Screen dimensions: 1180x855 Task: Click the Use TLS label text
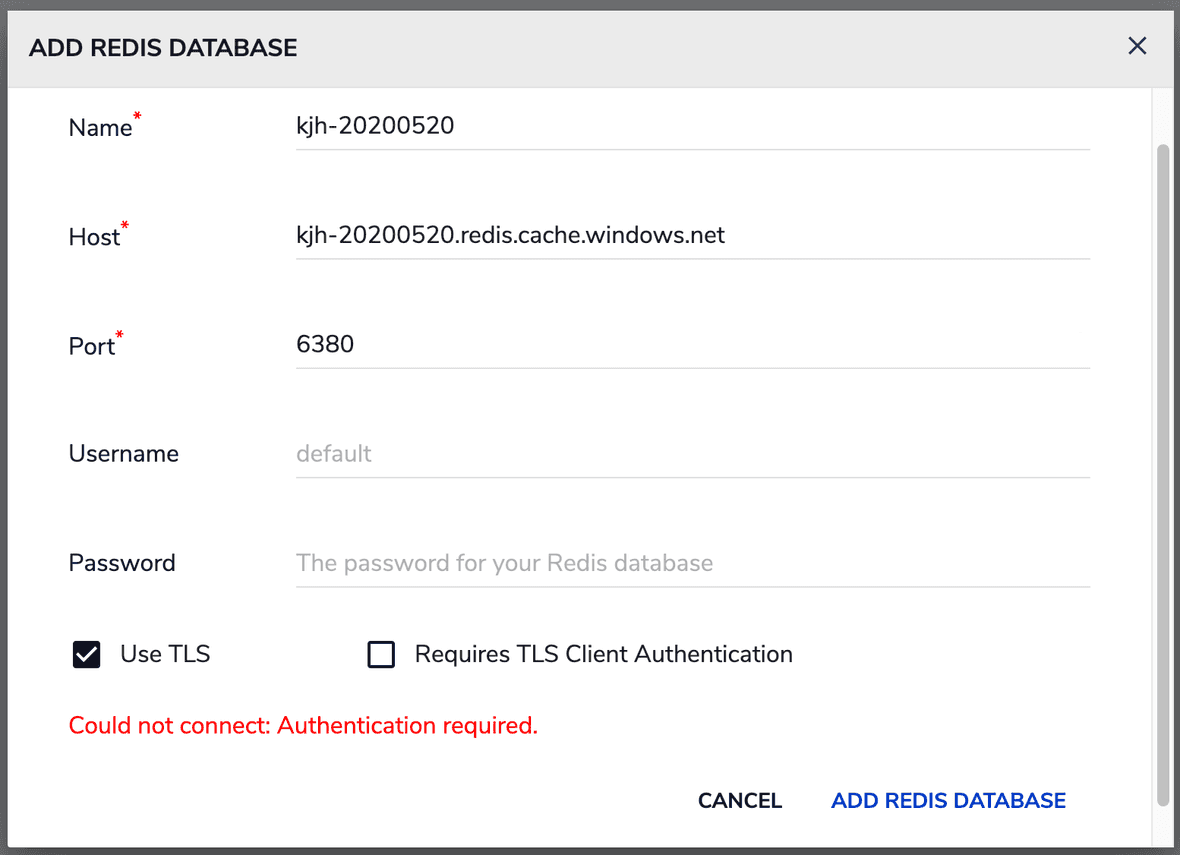click(166, 653)
